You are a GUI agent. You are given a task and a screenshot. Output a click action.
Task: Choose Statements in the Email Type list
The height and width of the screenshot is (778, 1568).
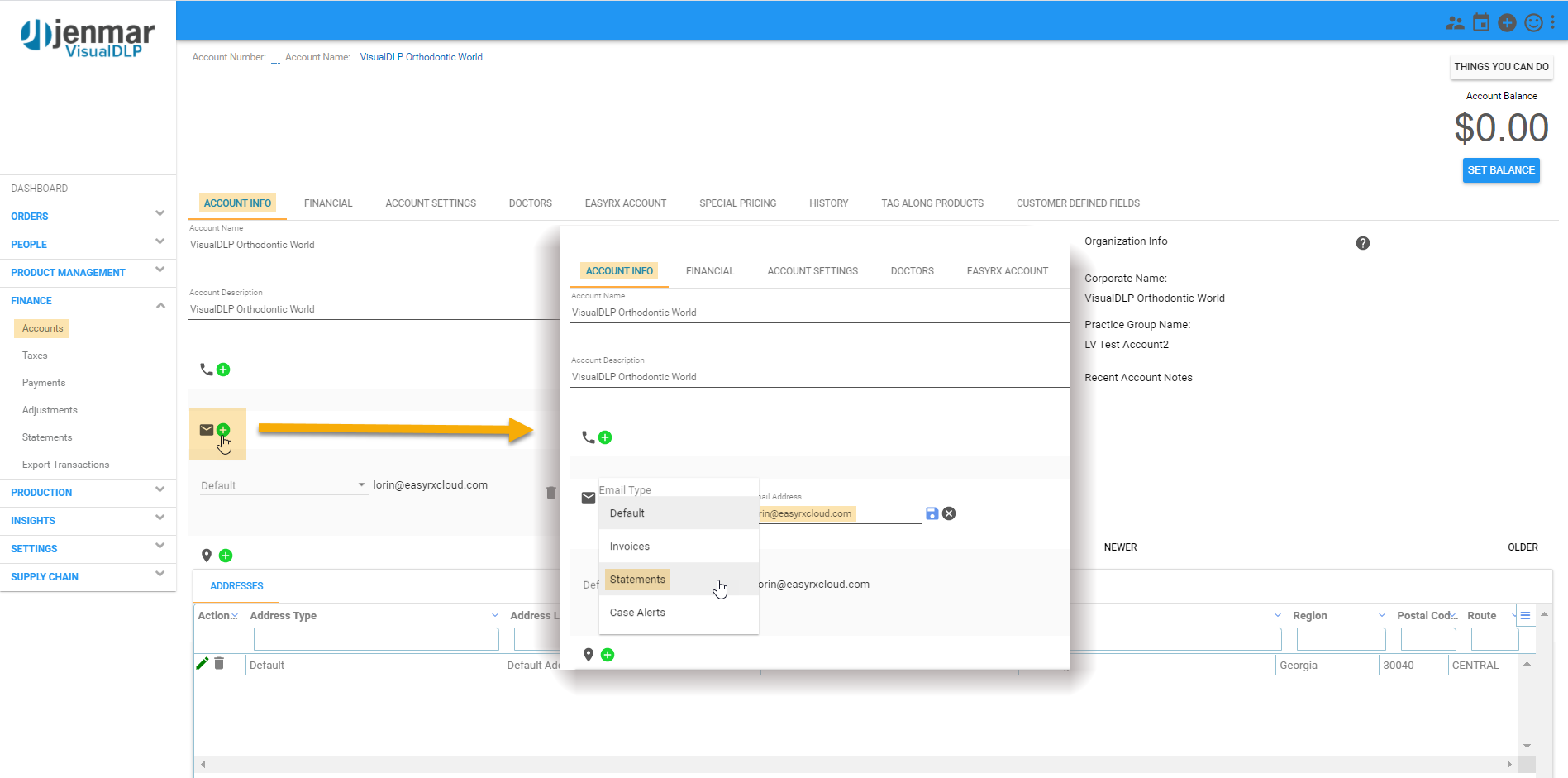tap(679, 580)
